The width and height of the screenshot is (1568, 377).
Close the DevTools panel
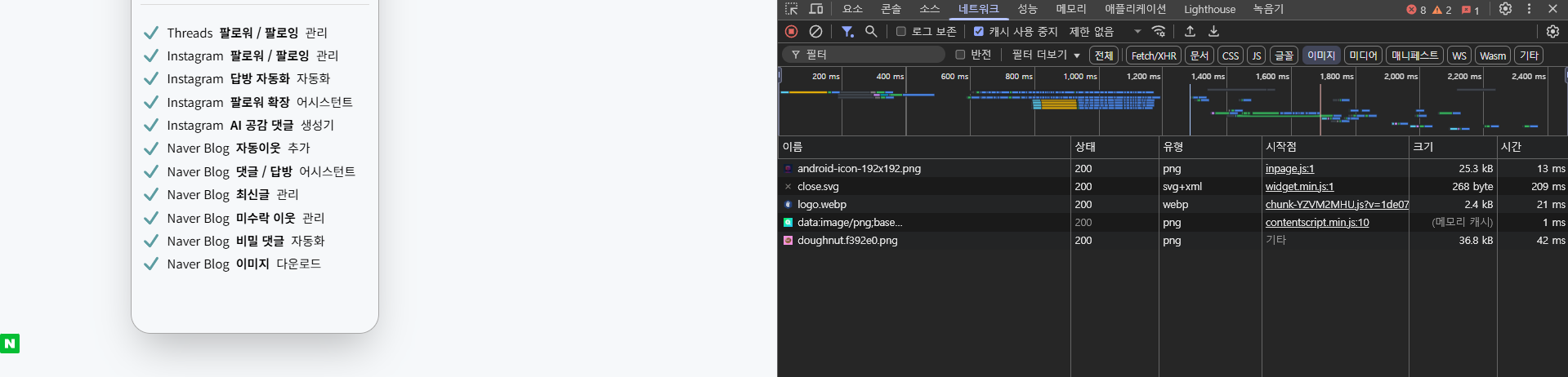click(1552, 9)
